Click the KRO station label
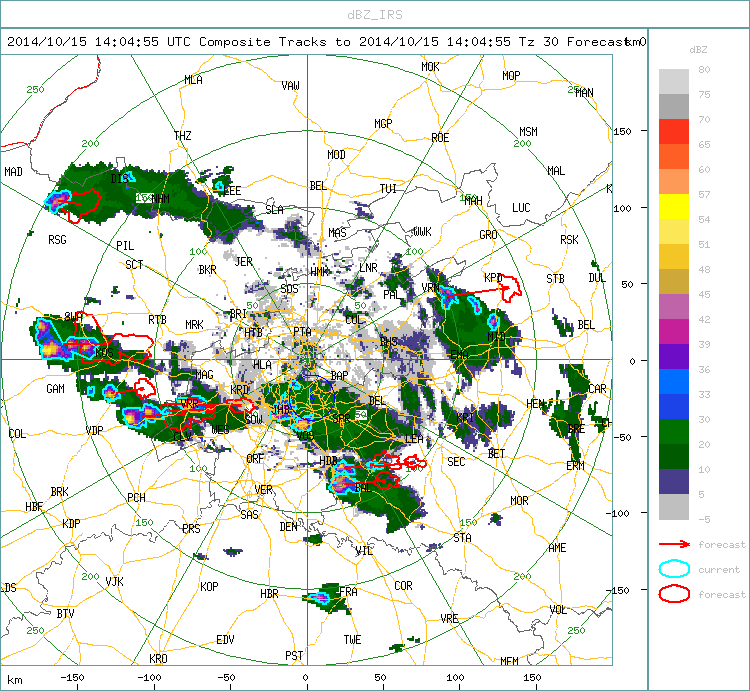 pyautogui.click(x=158, y=659)
